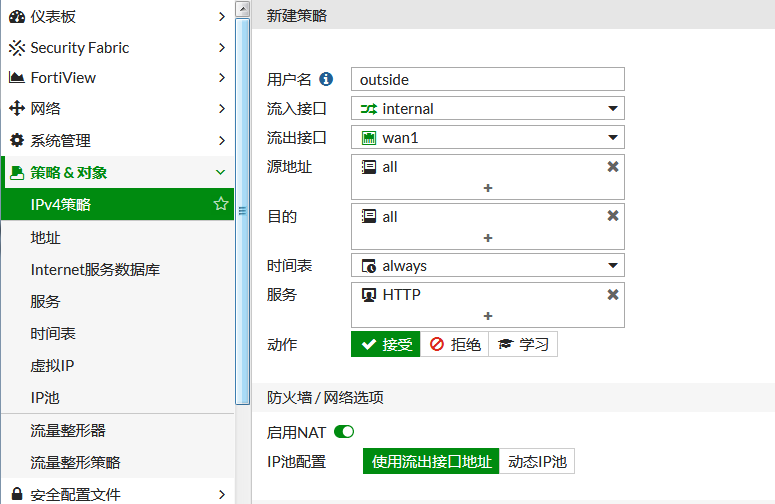Add entry with plus in 目的
This screenshot has width=775, height=504.
click(488, 237)
